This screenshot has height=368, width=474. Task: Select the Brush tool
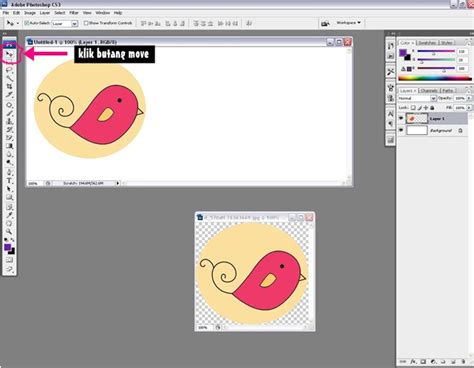pos(10,113)
